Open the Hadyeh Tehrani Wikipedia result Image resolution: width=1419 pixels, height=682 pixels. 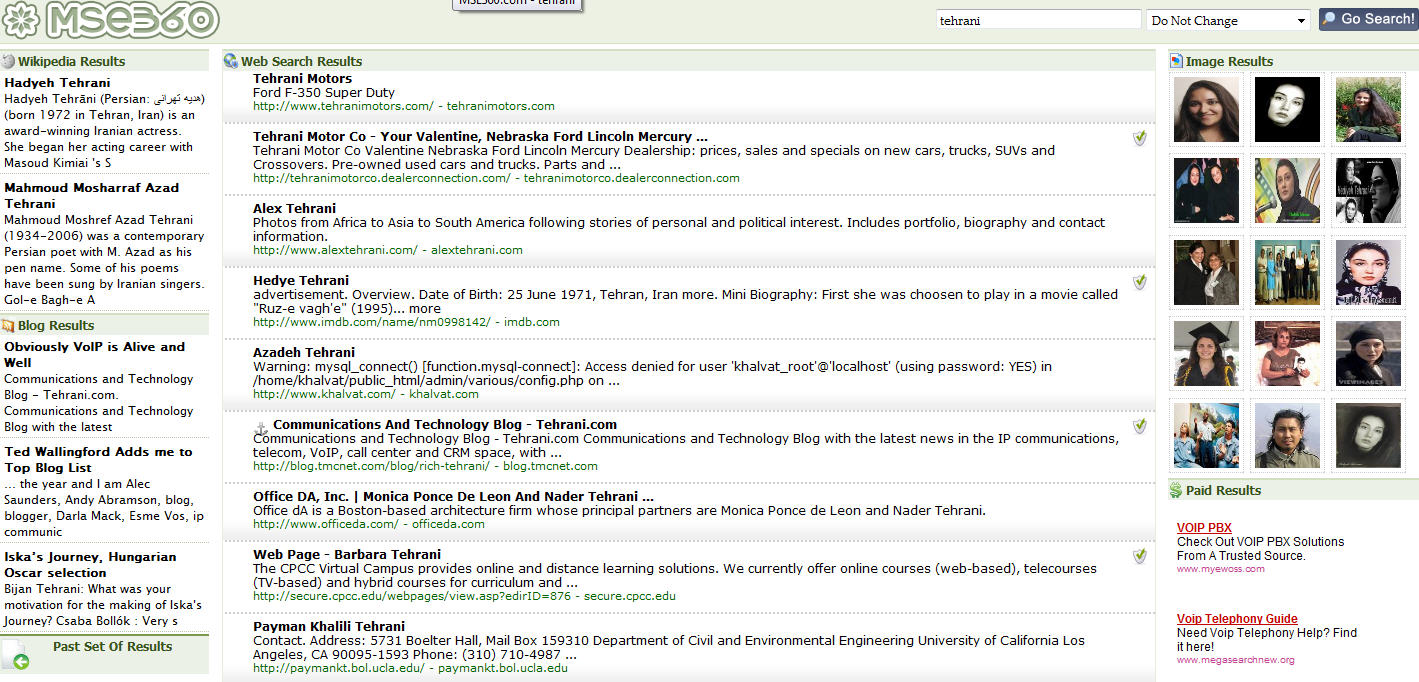coord(57,83)
